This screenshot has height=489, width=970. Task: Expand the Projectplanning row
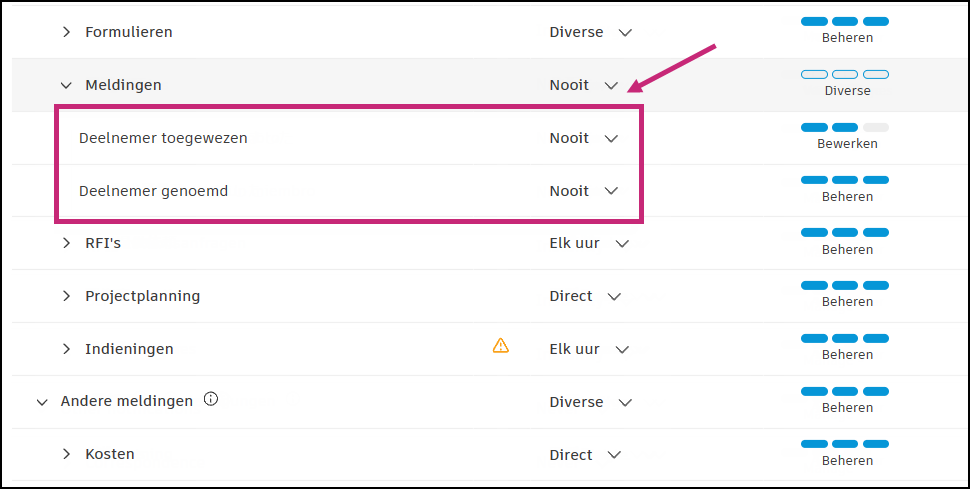coord(67,296)
